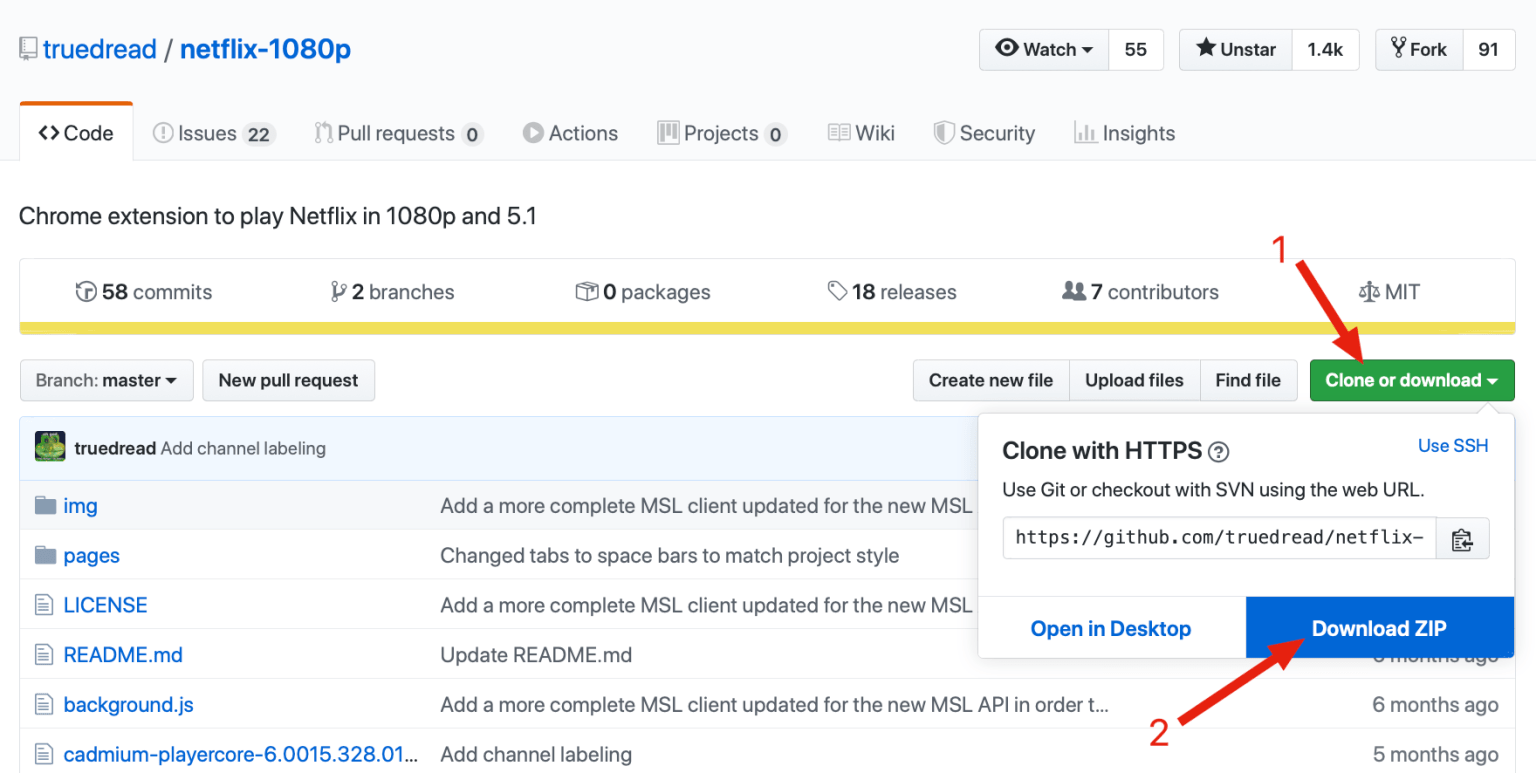Open the README.md file
Image resolution: width=1536 pixels, height=773 pixels.
point(123,655)
